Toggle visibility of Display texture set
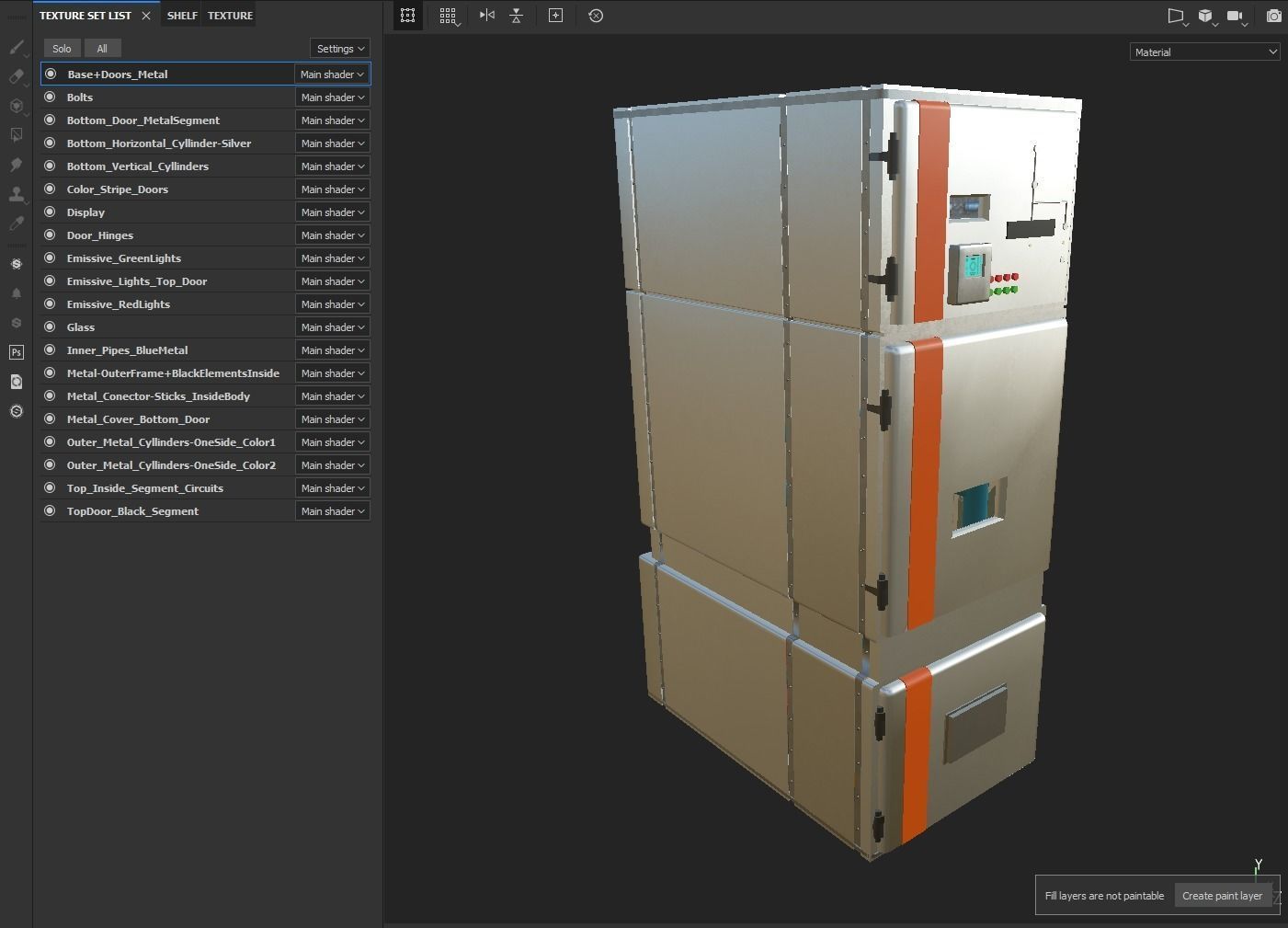 [51, 212]
